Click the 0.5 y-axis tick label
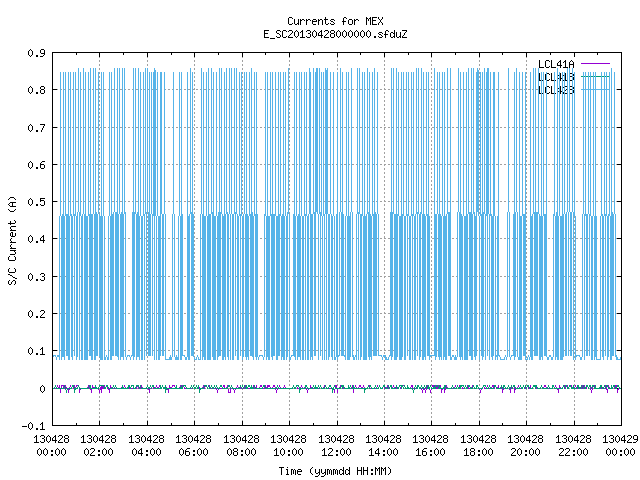Image resolution: width=640 pixels, height=480 pixels. (x=36, y=202)
